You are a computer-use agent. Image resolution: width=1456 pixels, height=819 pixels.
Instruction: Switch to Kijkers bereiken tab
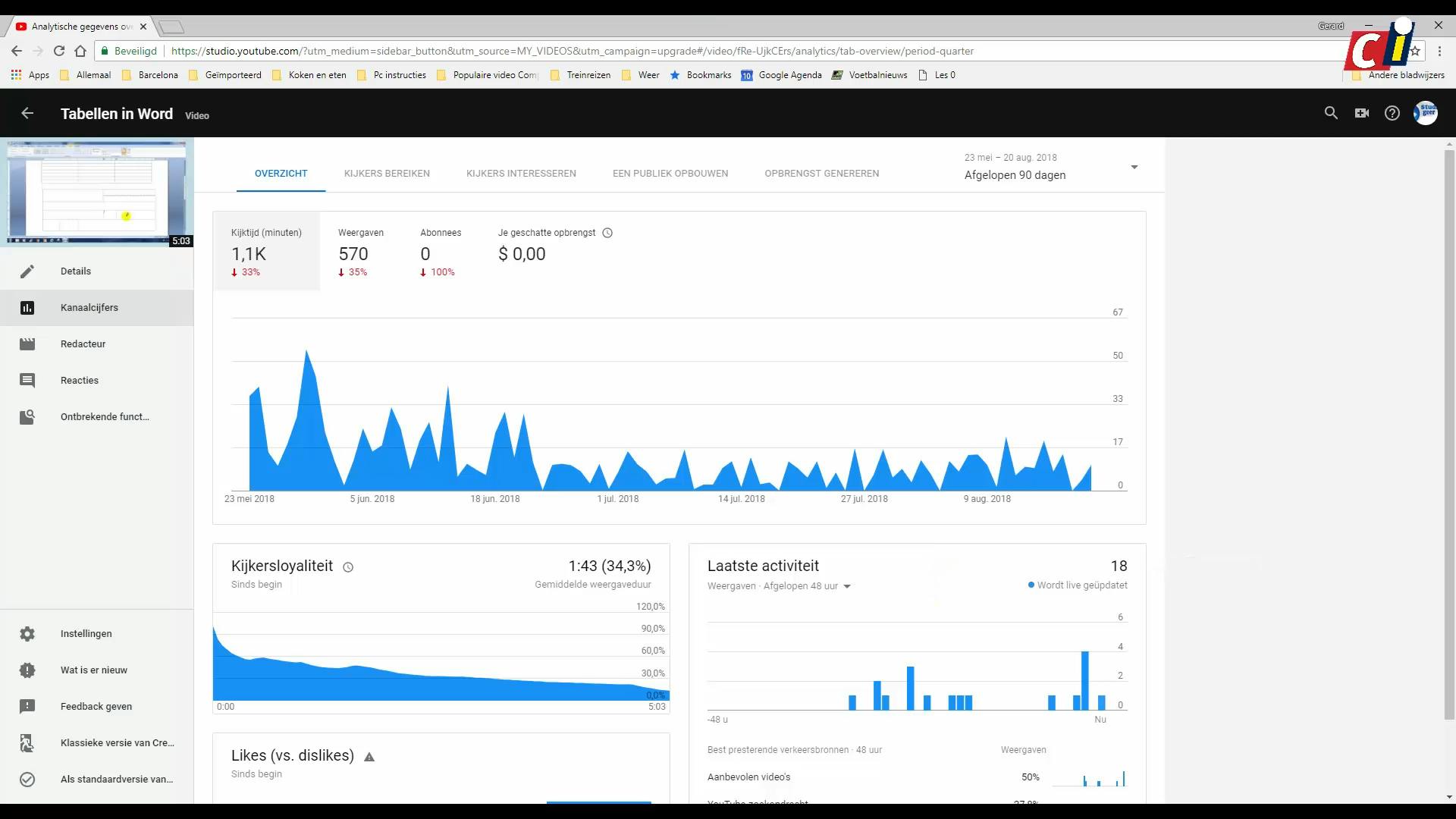[387, 174]
